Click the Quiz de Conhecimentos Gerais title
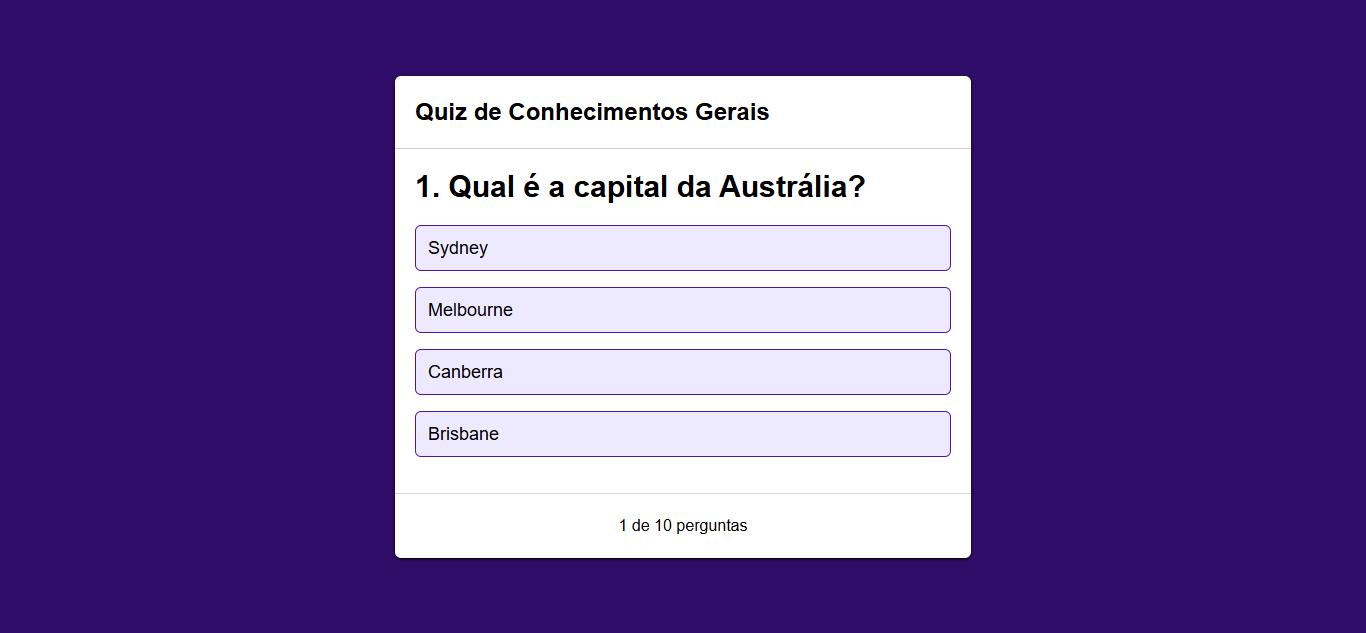Image resolution: width=1366 pixels, height=633 pixels. coord(592,112)
